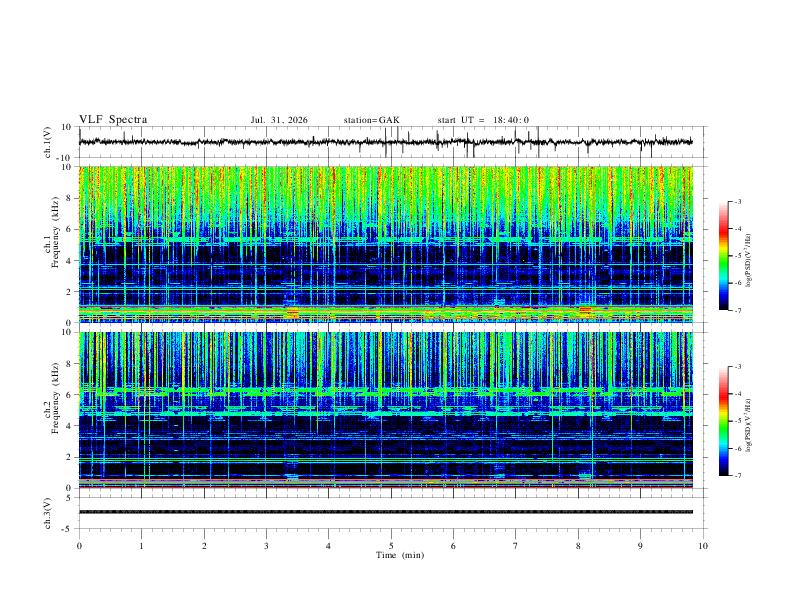Image resolution: width=792 pixels, height=612 pixels.
Task: Click the time axis tick labeled 5
Action: tap(391, 546)
